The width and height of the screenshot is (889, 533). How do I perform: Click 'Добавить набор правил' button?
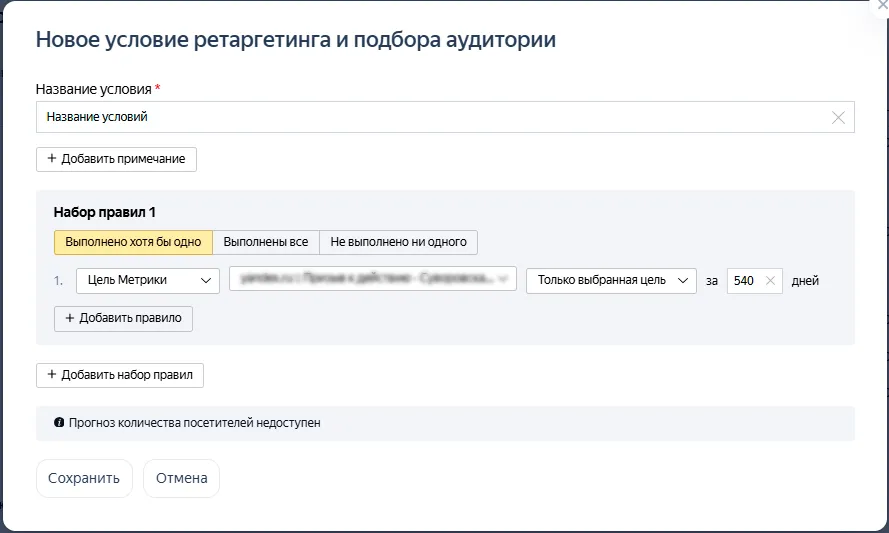[x=120, y=375]
